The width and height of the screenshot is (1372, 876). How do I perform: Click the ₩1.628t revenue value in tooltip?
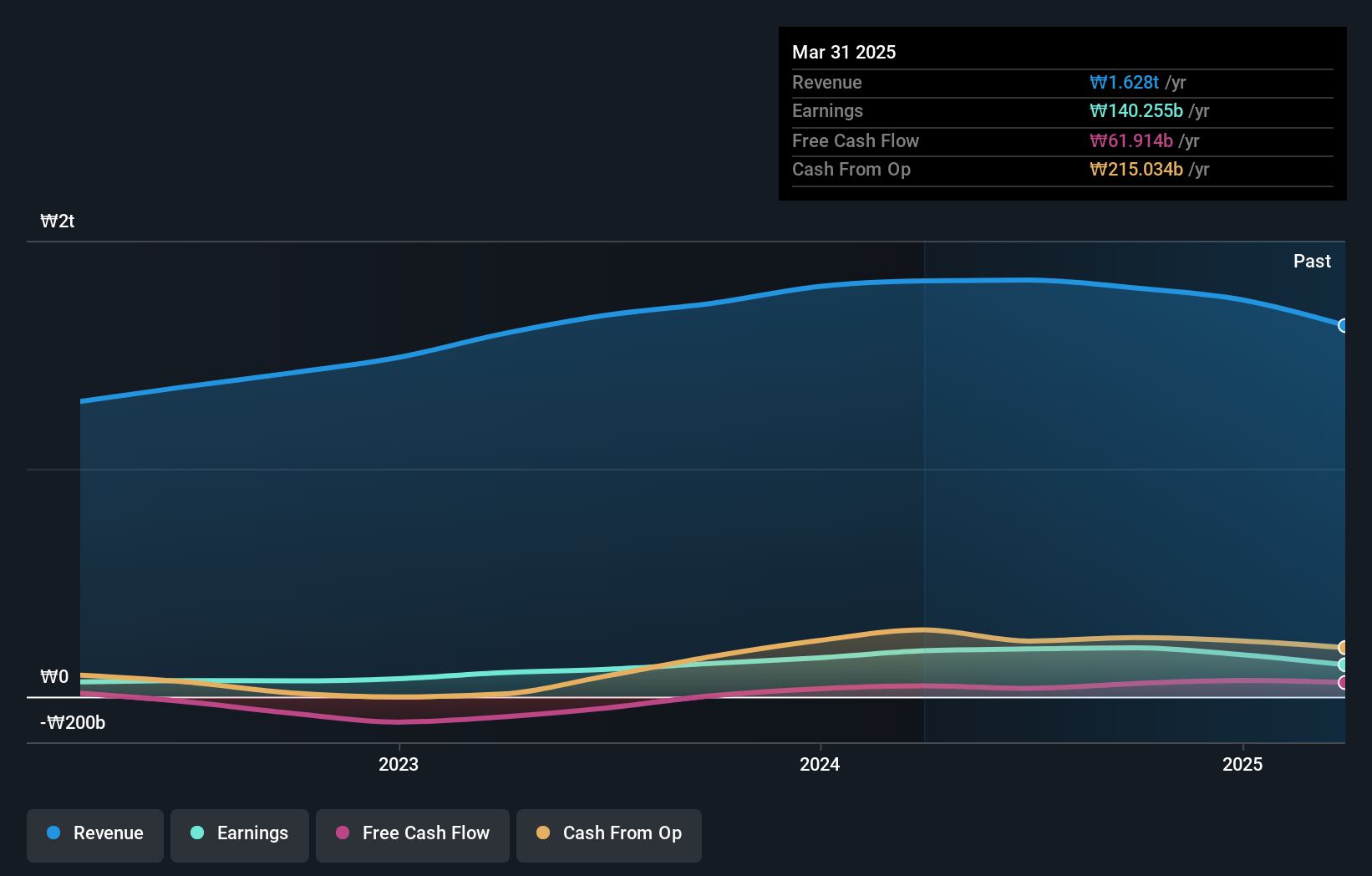1124,82
